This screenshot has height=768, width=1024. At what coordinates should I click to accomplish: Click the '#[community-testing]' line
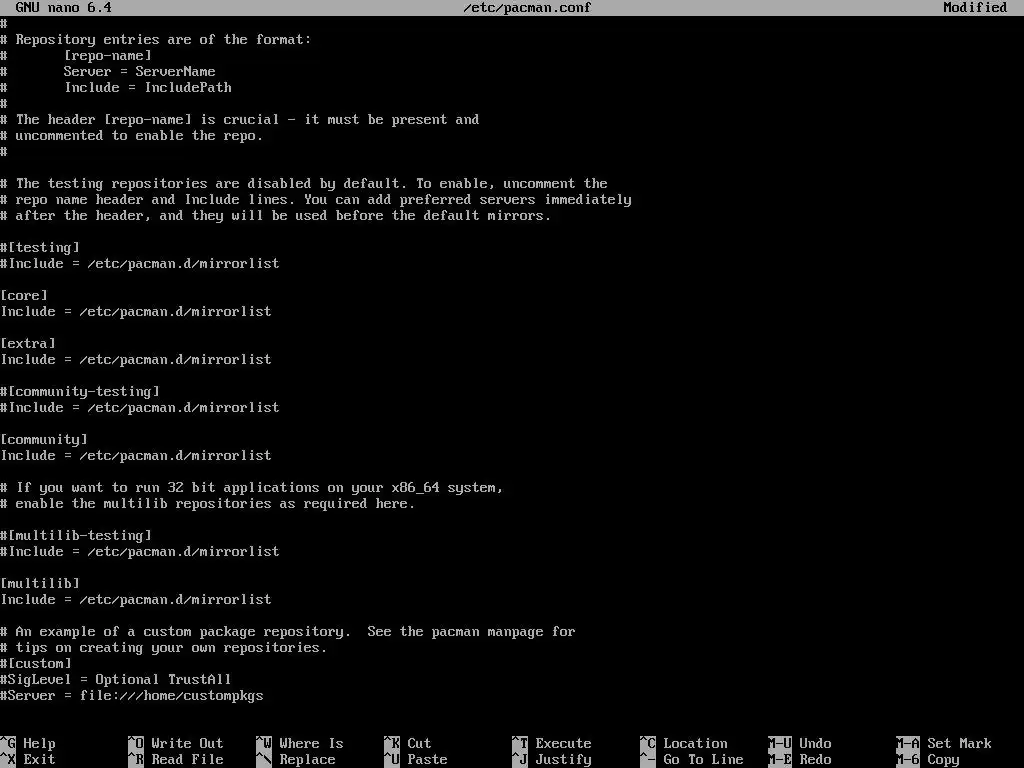pos(80,392)
